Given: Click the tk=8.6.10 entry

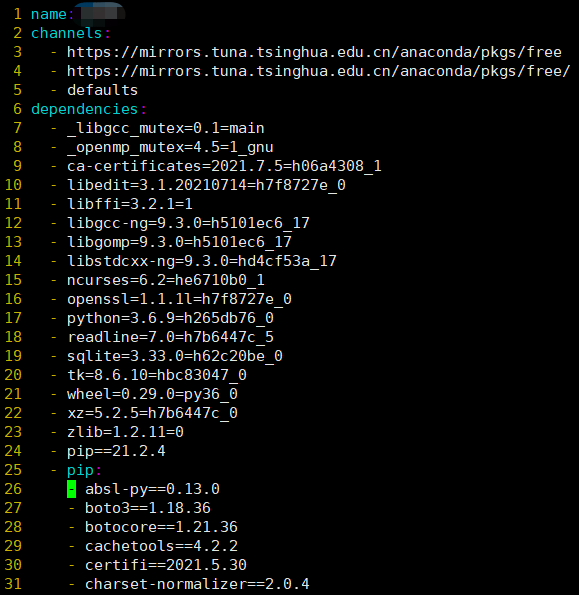Looking at the screenshot, I should click(x=157, y=375).
